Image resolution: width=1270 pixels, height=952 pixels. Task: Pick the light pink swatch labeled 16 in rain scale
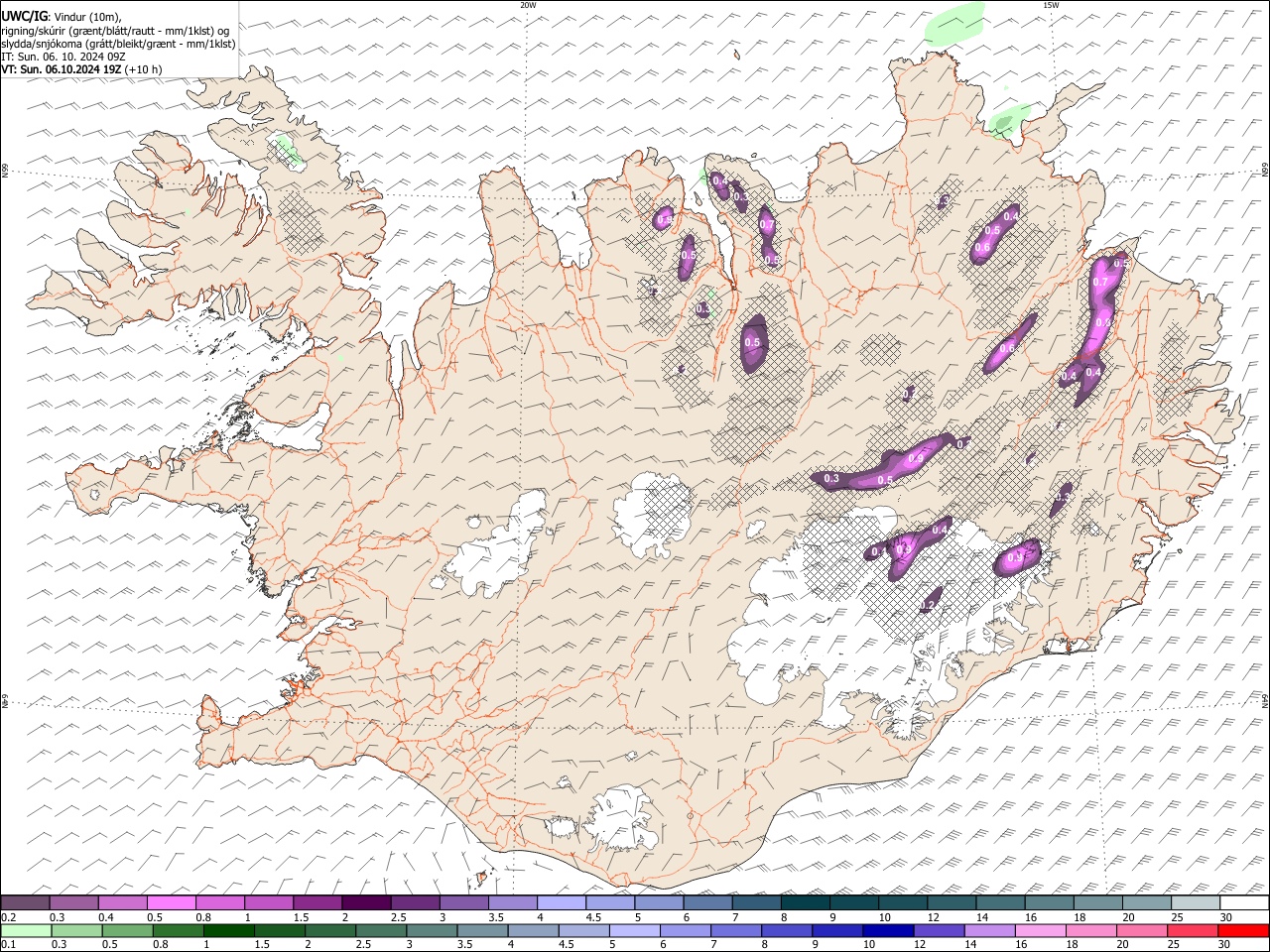pyautogui.click(x=1039, y=930)
